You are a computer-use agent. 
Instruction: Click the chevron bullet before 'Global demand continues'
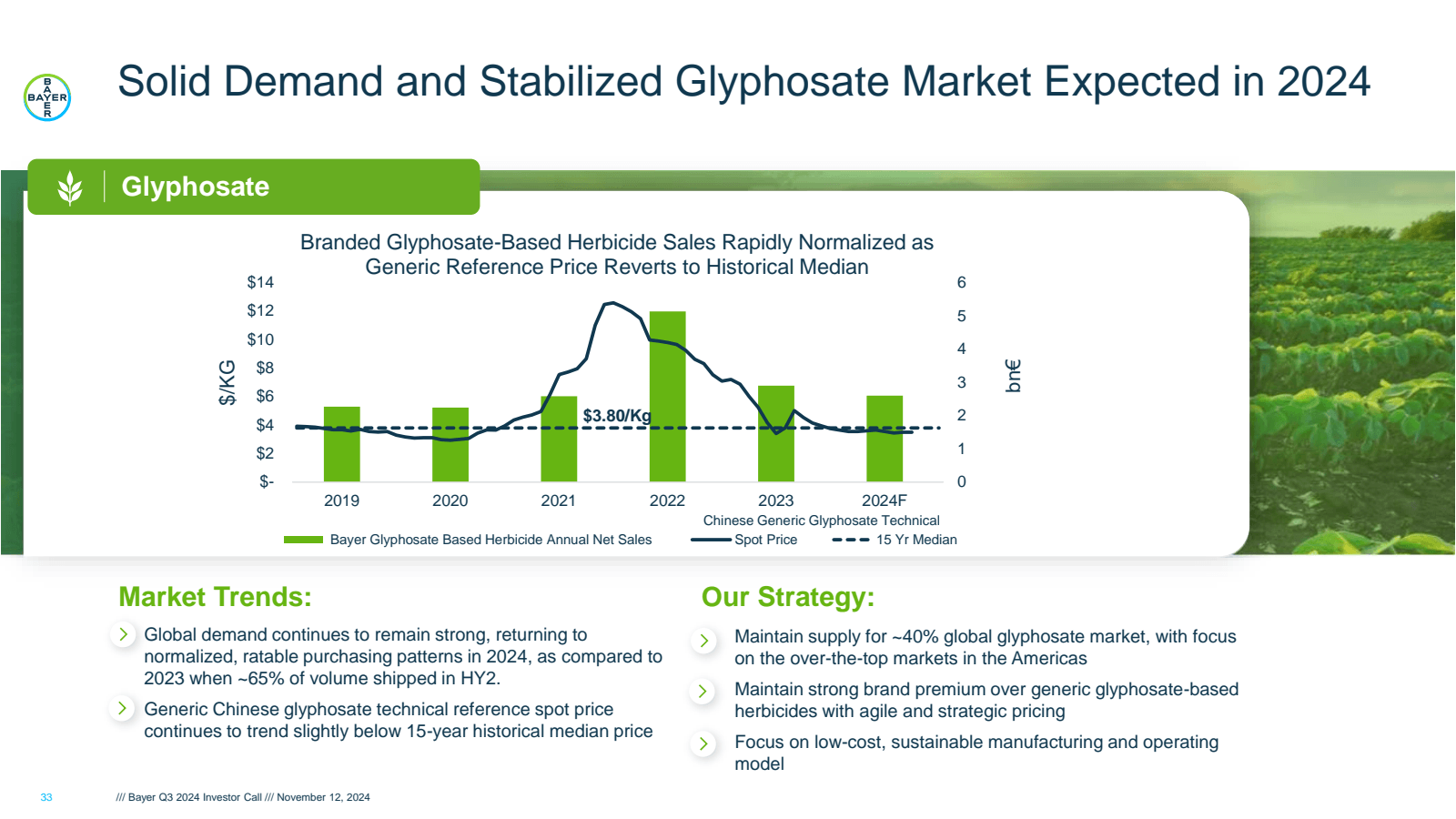(x=123, y=634)
